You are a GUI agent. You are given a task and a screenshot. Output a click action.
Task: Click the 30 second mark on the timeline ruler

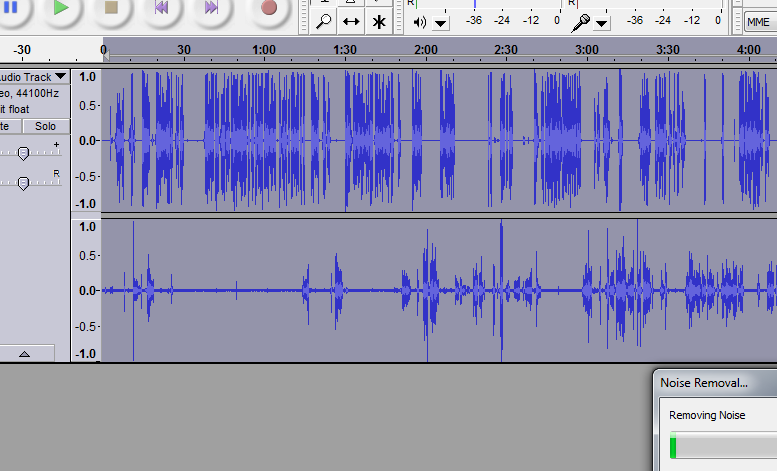[184, 50]
